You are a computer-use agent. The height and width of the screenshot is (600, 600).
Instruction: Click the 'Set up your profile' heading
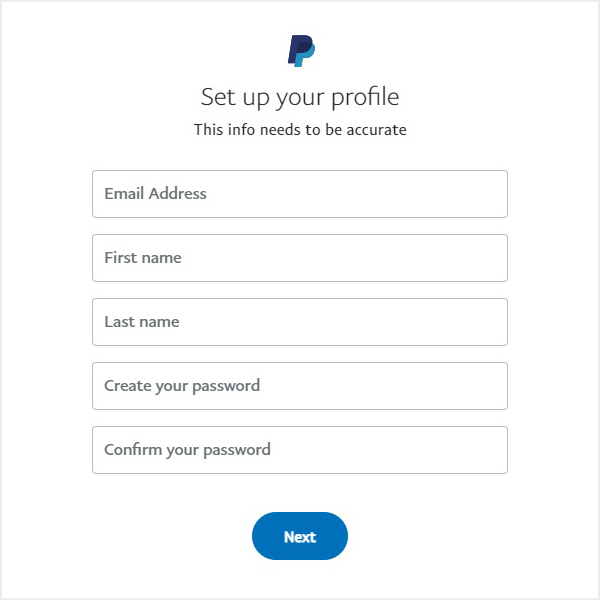pyautogui.click(x=300, y=97)
